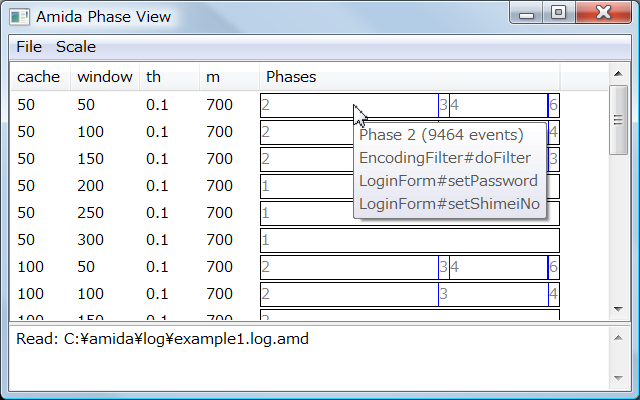Maximize the Amida Phase View window
Screen dimensions: 640x400
point(559,14)
